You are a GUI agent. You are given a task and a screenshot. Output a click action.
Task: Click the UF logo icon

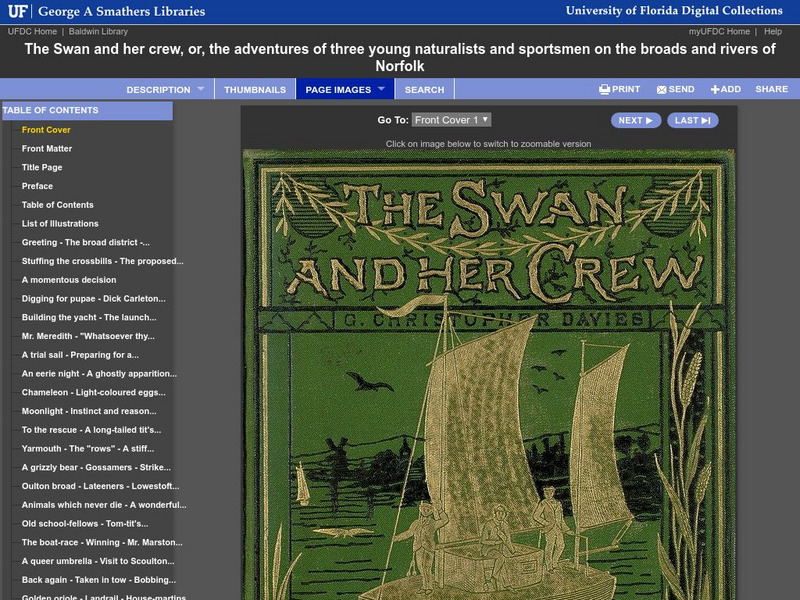coord(18,12)
